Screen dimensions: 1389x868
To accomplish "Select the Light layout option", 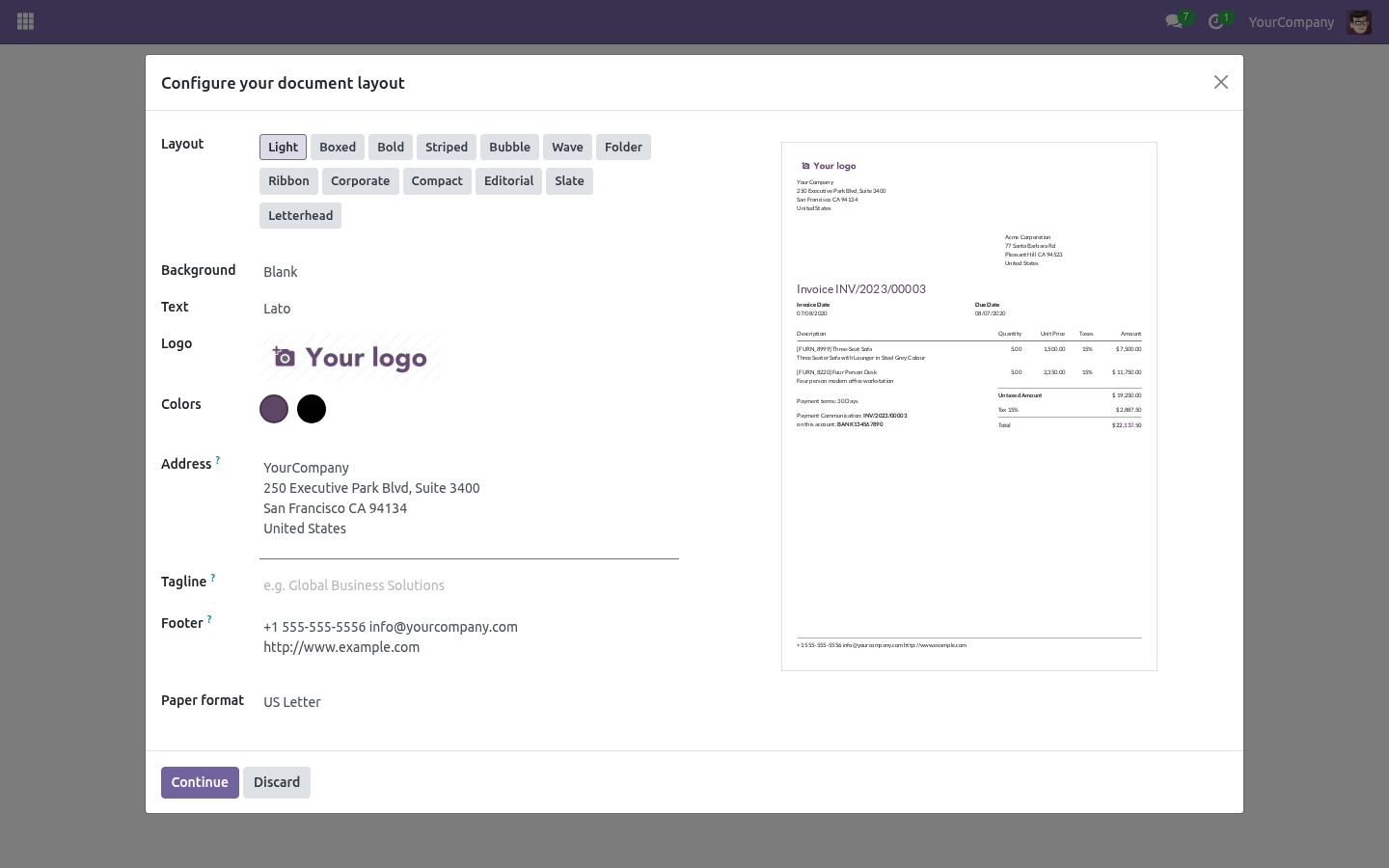I will pos(283,147).
